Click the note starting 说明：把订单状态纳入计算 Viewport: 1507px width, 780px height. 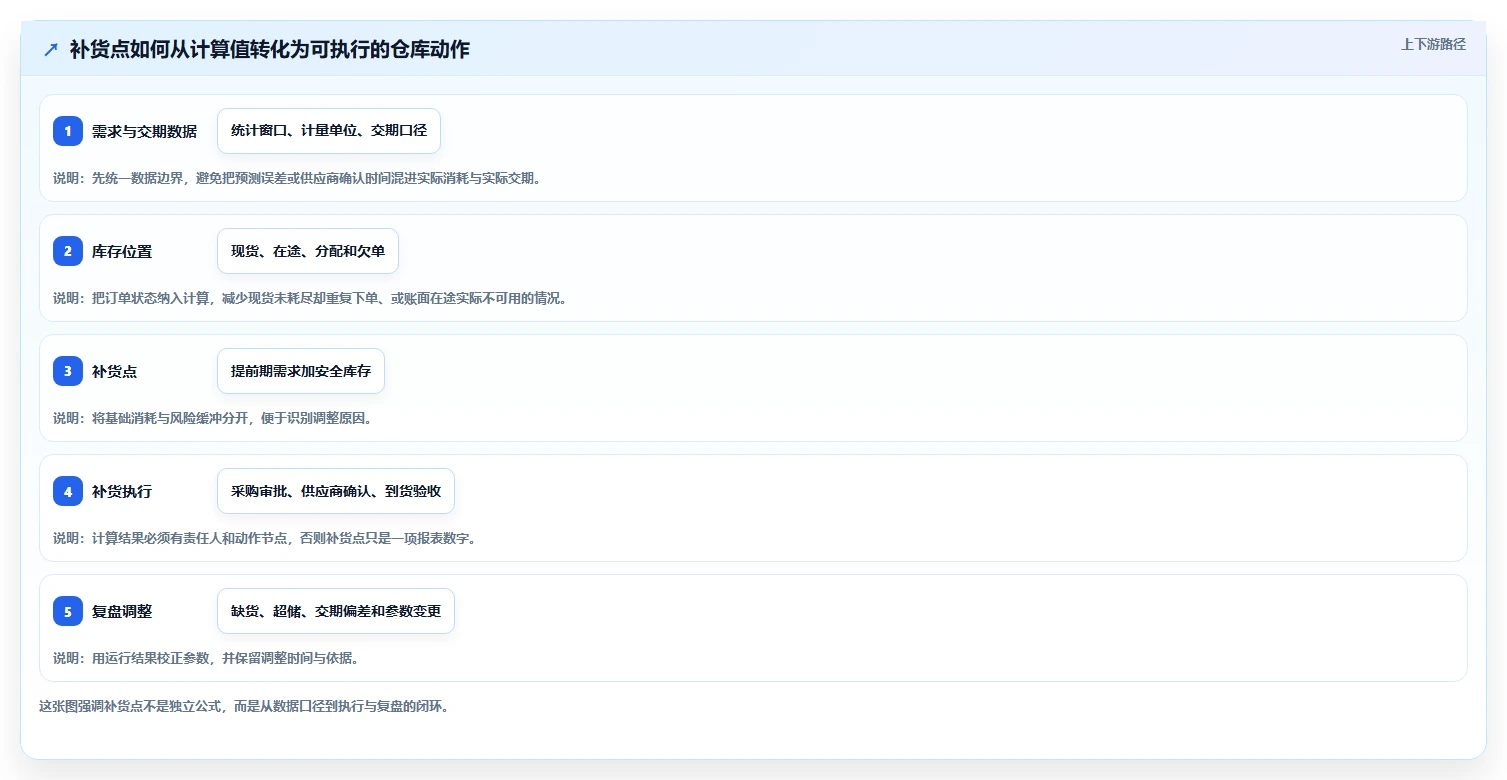click(310, 298)
